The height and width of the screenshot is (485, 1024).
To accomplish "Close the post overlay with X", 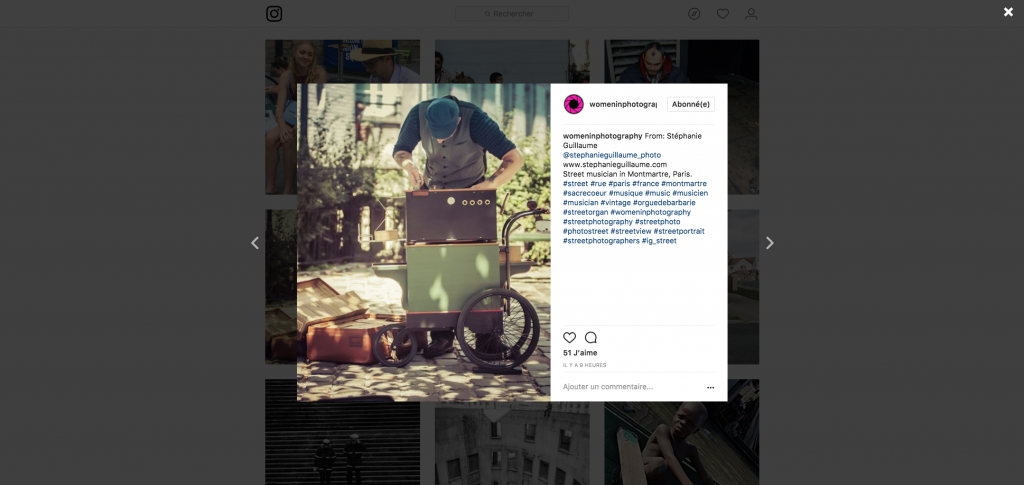I will (1008, 12).
